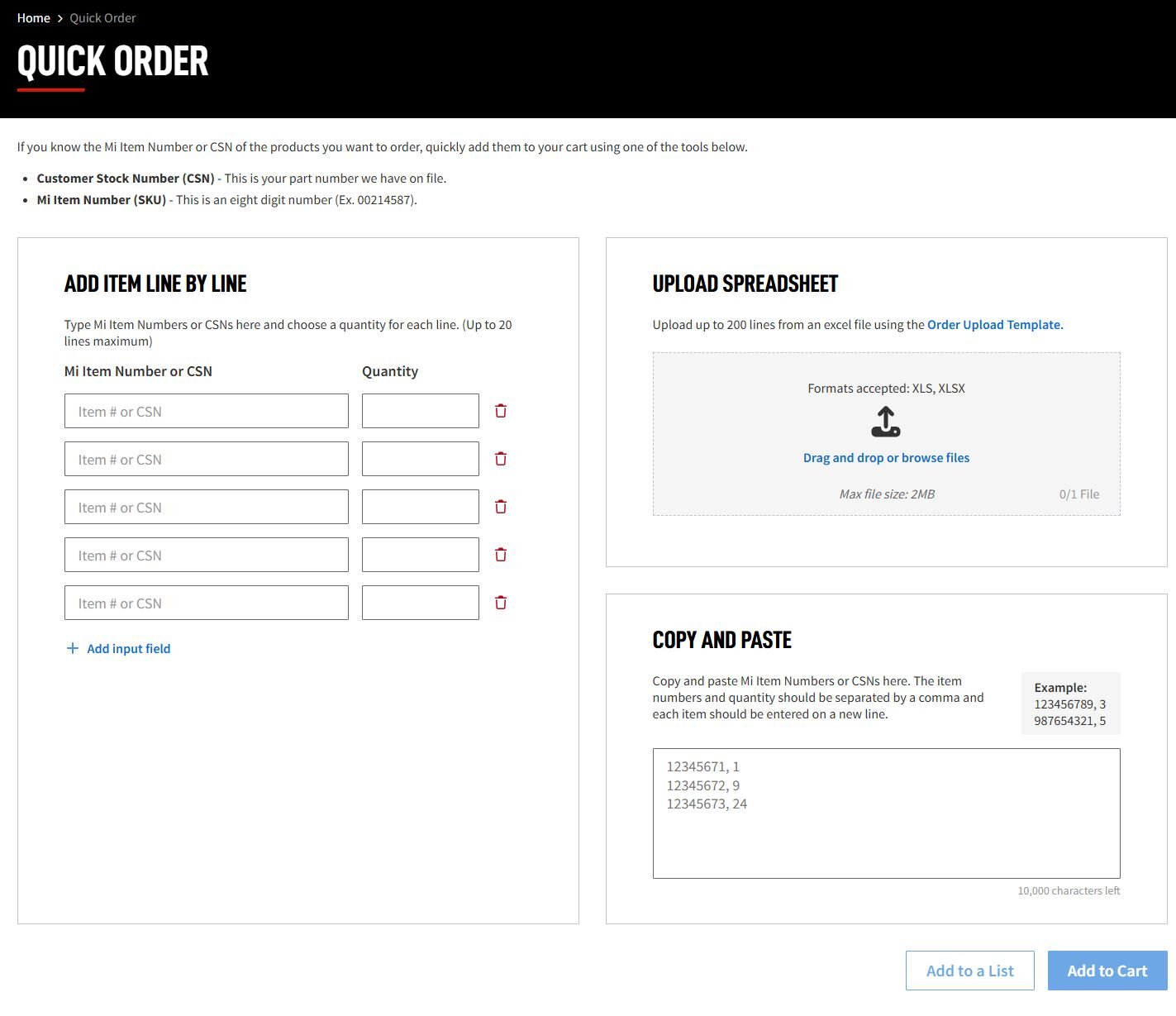Select the second Item # or CSN input
This screenshot has width=1176, height=1016.
pyautogui.click(x=206, y=458)
